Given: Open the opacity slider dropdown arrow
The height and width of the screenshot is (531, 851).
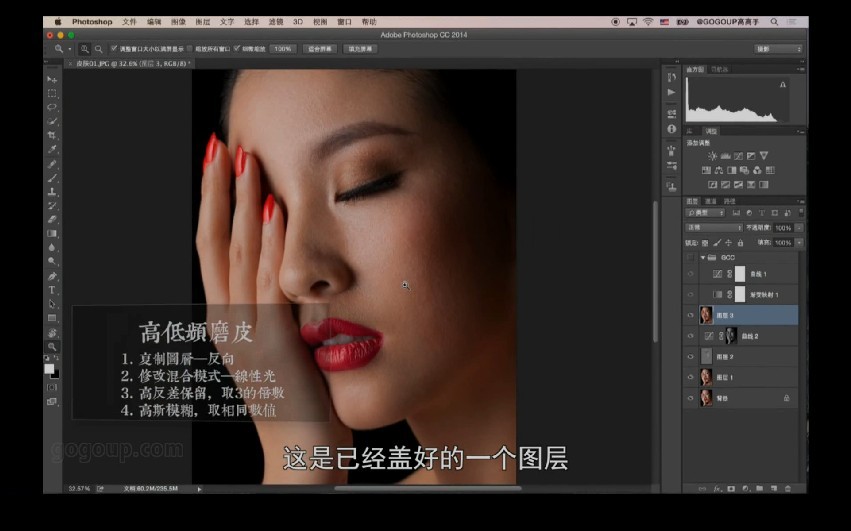Looking at the screenshot, I should pos(799,228).
